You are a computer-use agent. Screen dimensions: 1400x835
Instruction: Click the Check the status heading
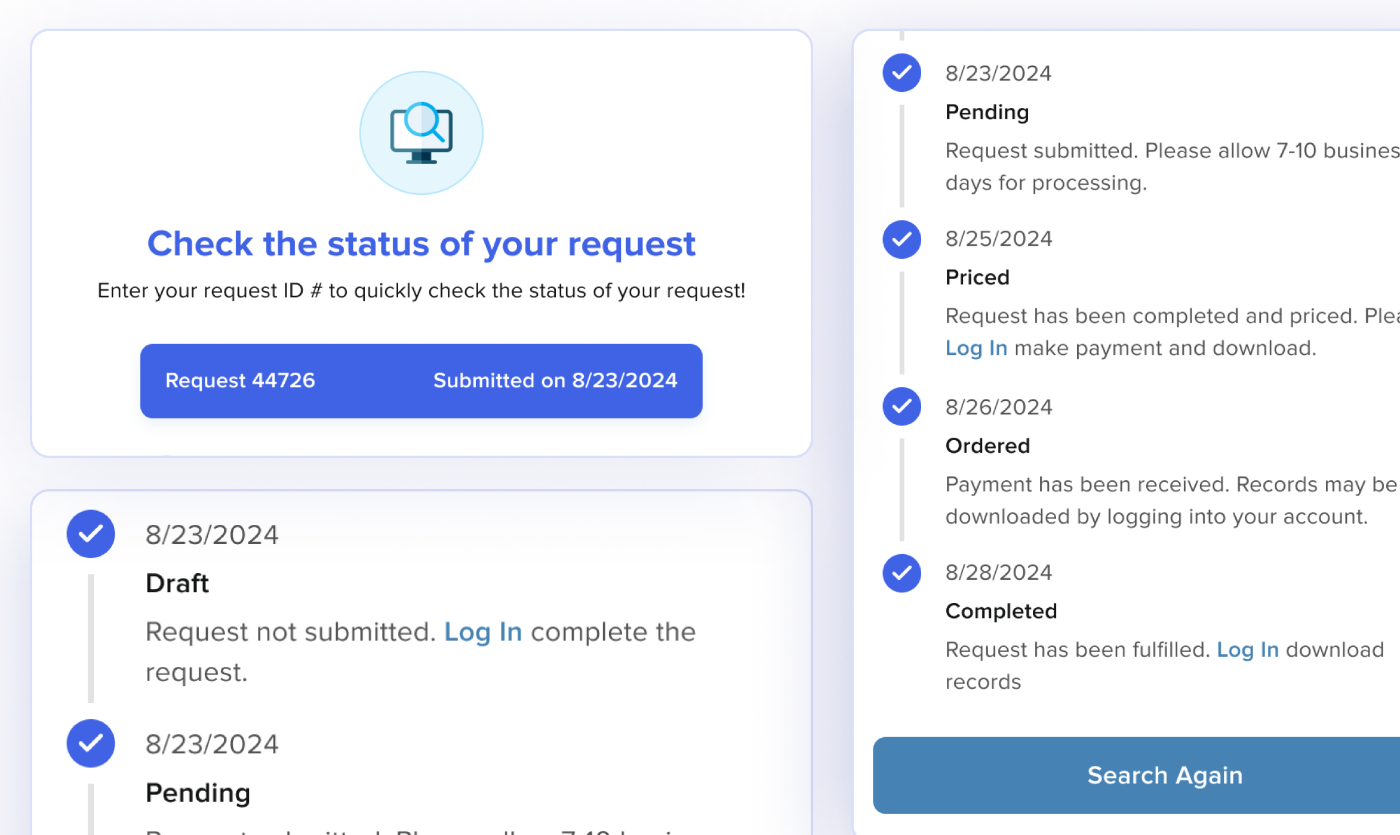coord(421,243)
